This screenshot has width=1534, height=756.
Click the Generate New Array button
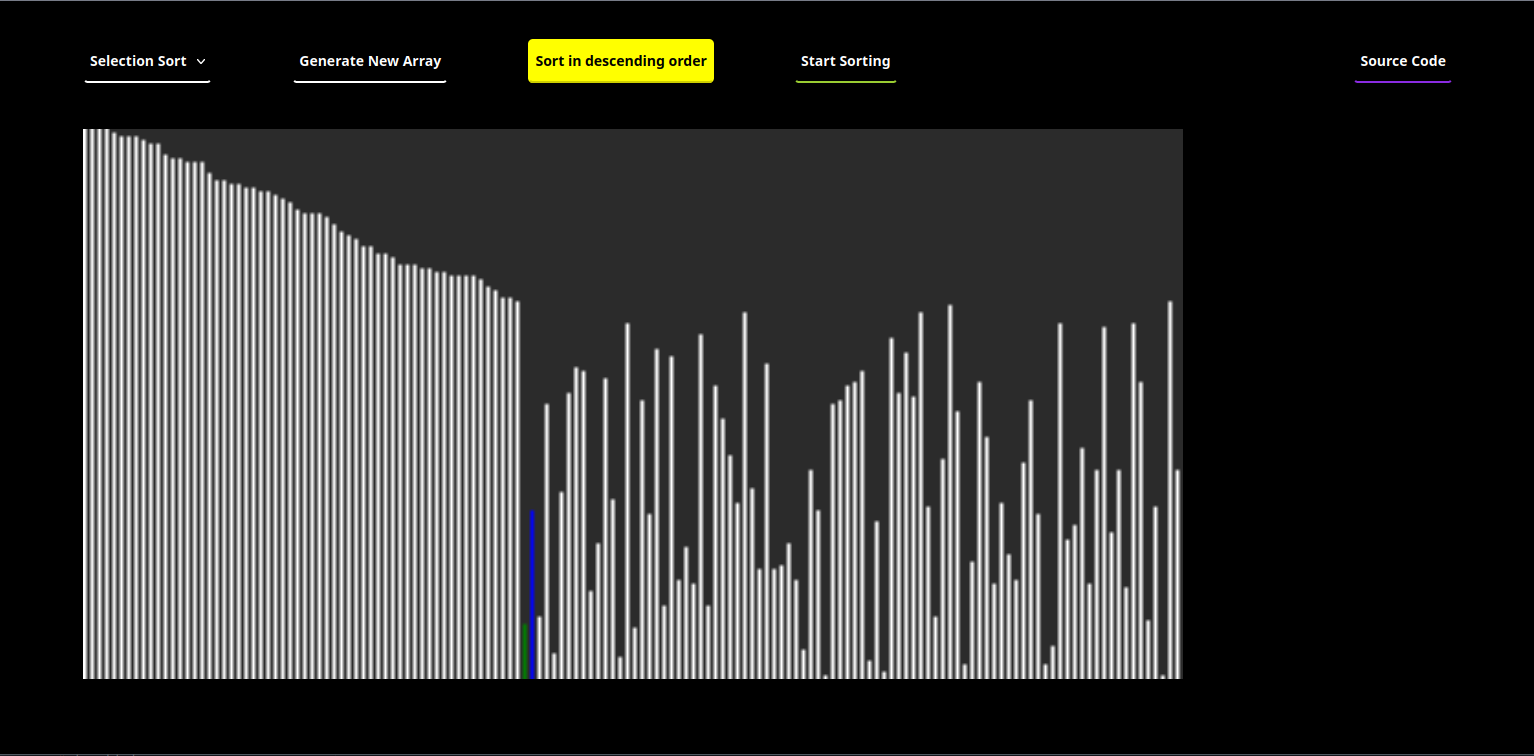[370, 61]
